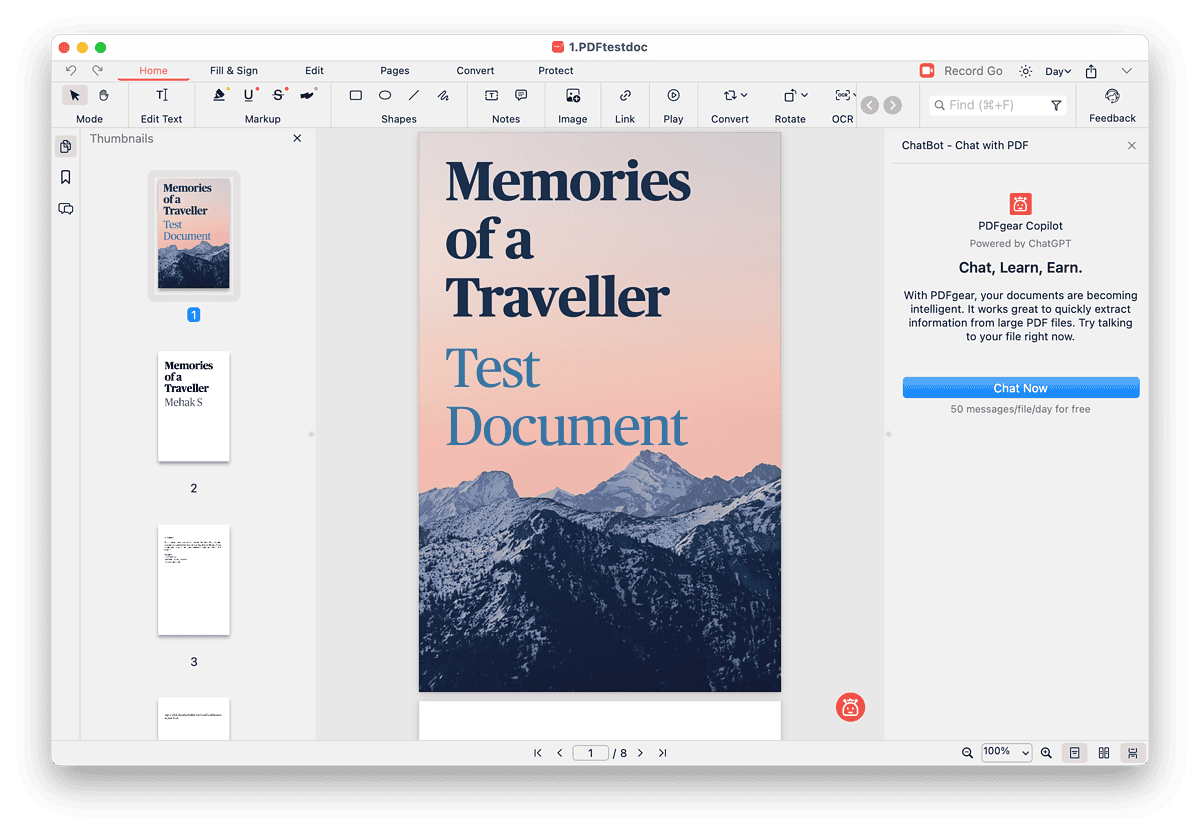Open the zoom percentage dropdown

pyautogui.click(x=1006, y=752)
